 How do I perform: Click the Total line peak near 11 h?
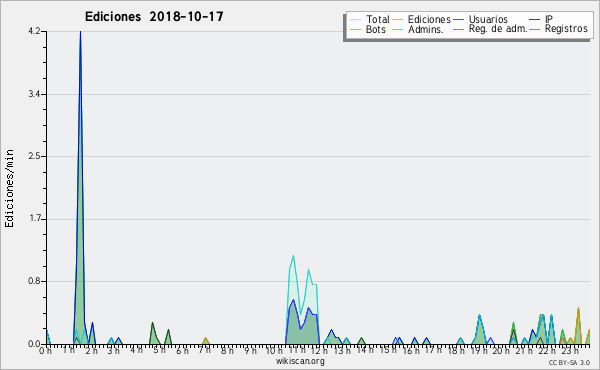click(x=293, y=256)
